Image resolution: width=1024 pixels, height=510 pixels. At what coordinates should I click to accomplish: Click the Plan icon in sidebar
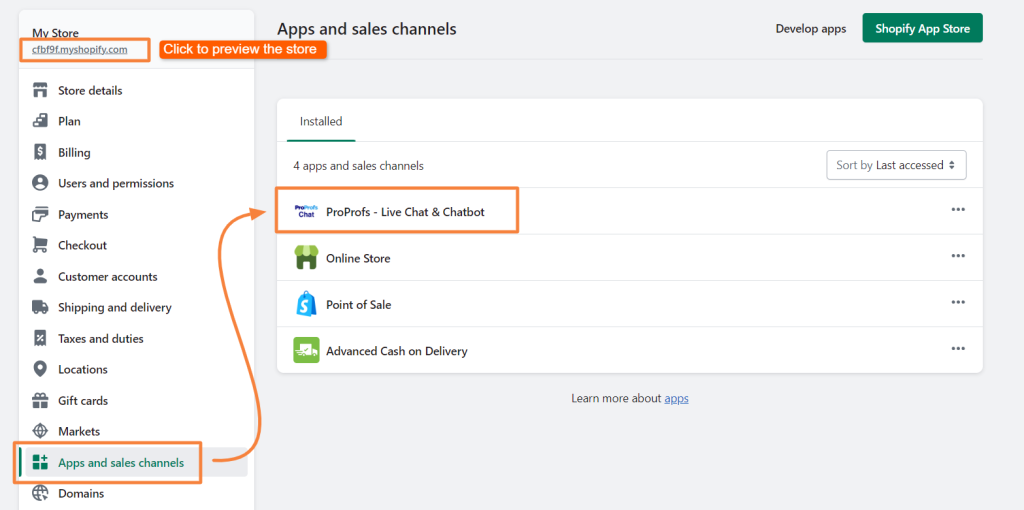coord(40,121)
